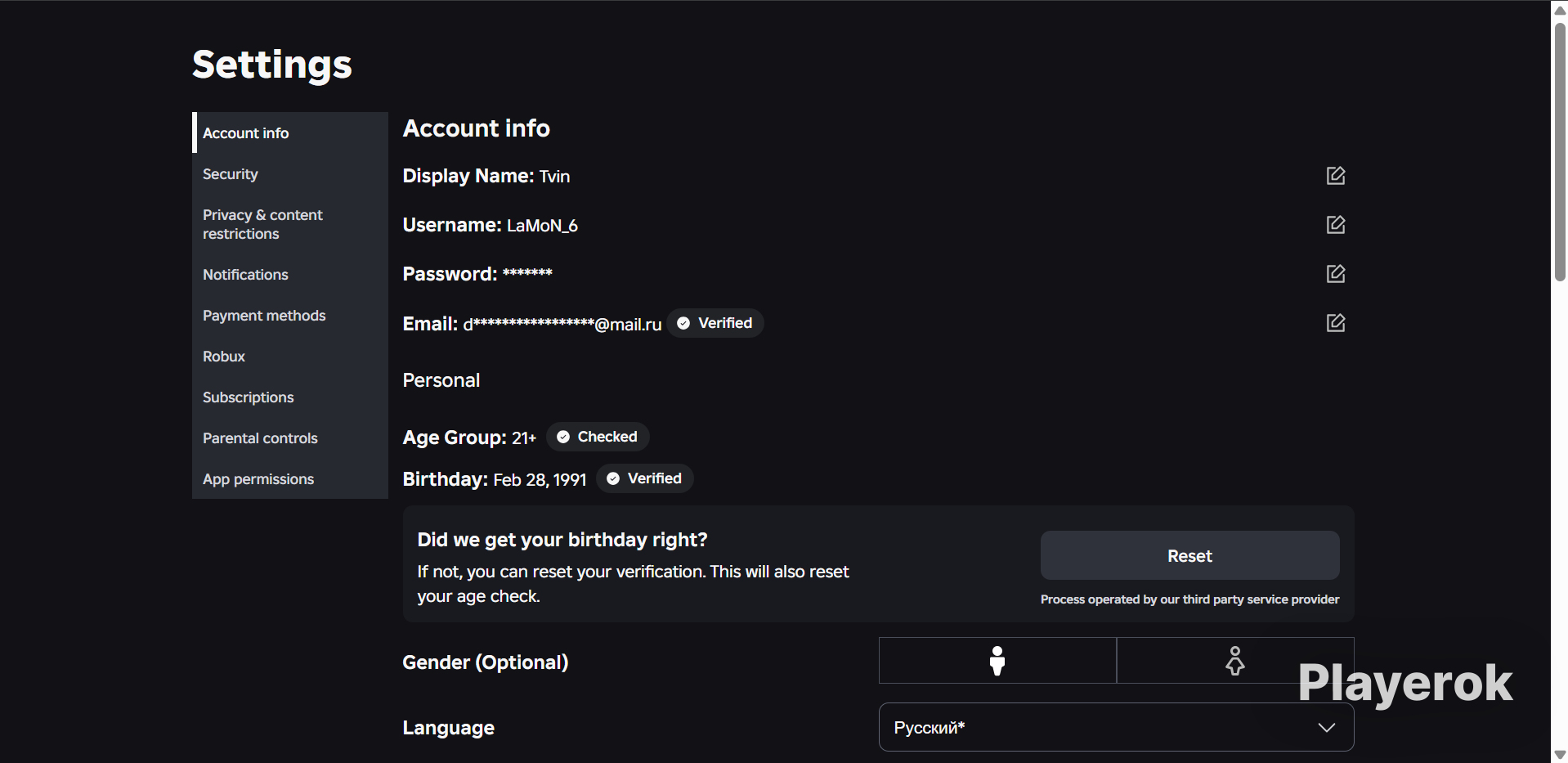Select the female gender icon
Screen dimensions: 1568x763
click(1235, 661)
